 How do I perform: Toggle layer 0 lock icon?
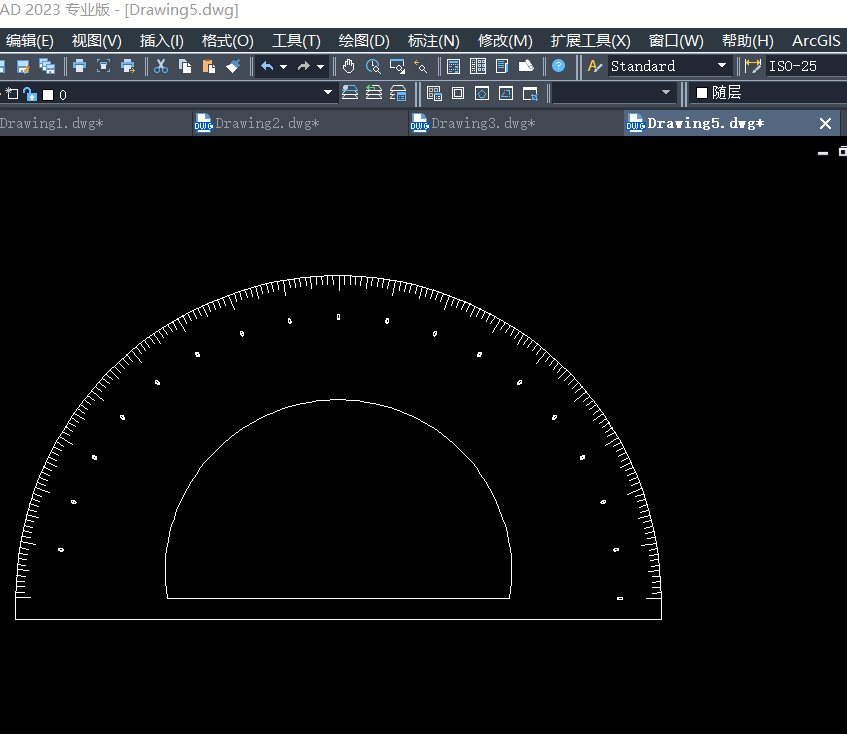point(30,94)
